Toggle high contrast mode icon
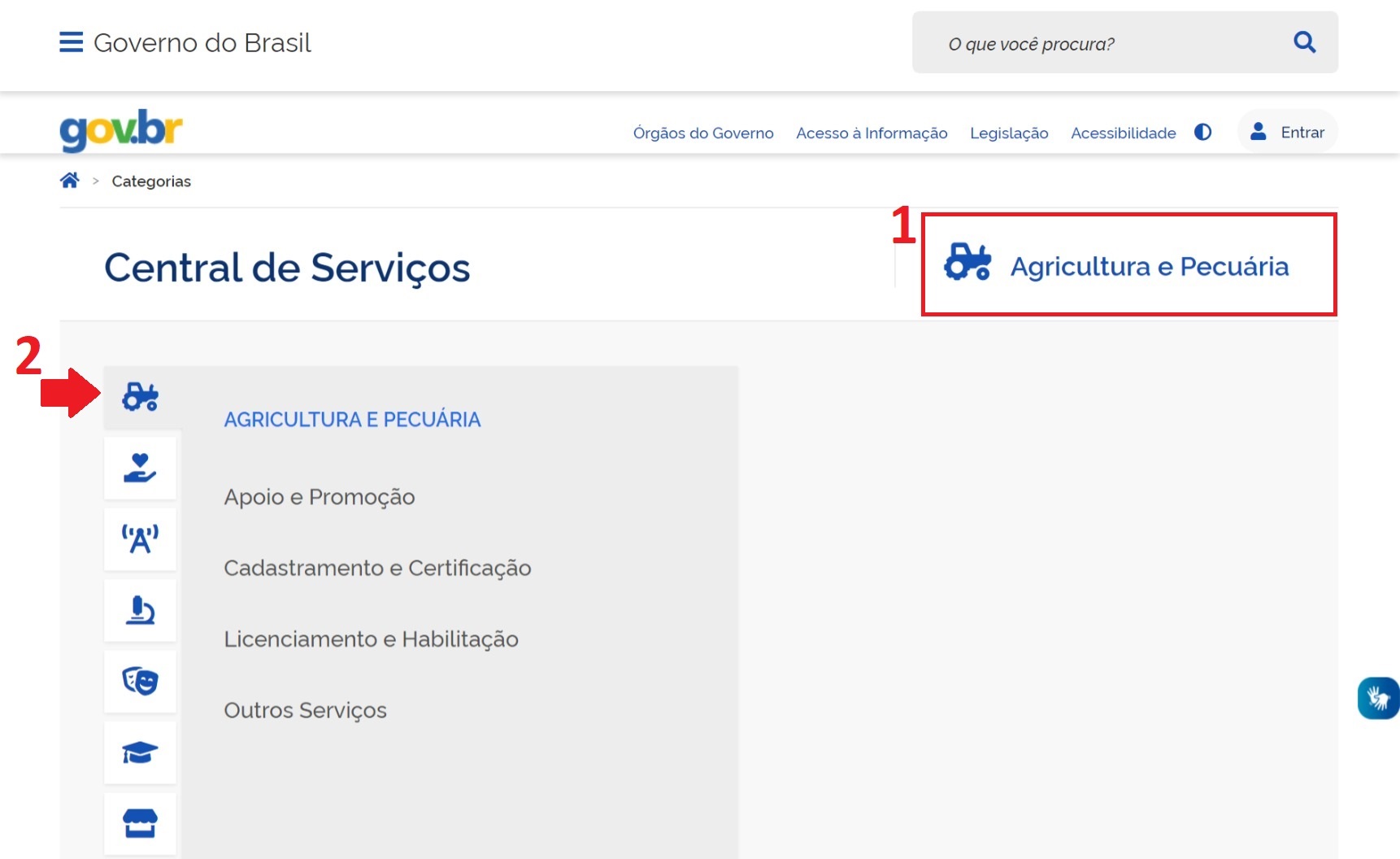 point(1203,132)
